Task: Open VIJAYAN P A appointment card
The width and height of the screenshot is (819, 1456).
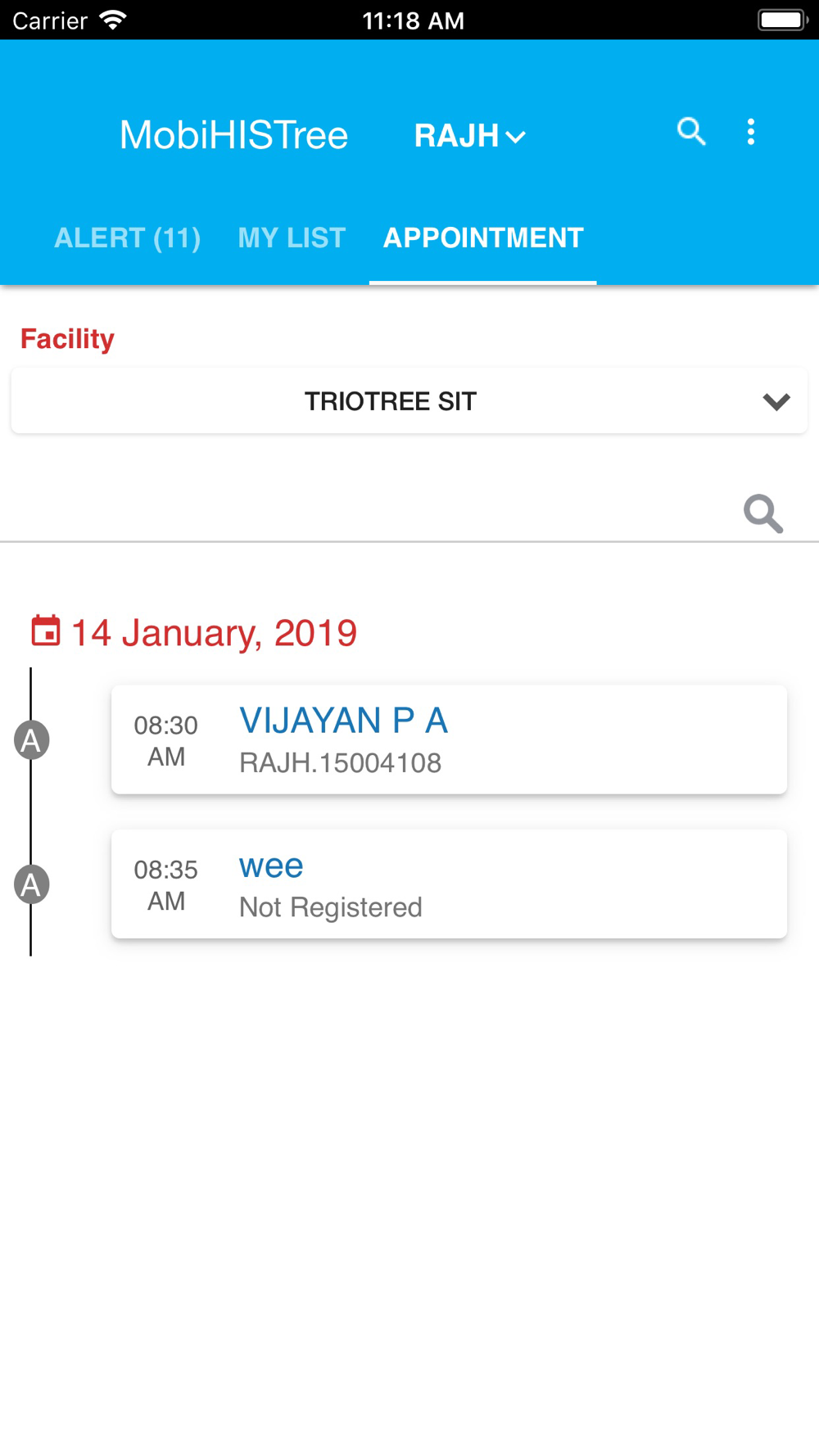Action: (x=449, y=739)
